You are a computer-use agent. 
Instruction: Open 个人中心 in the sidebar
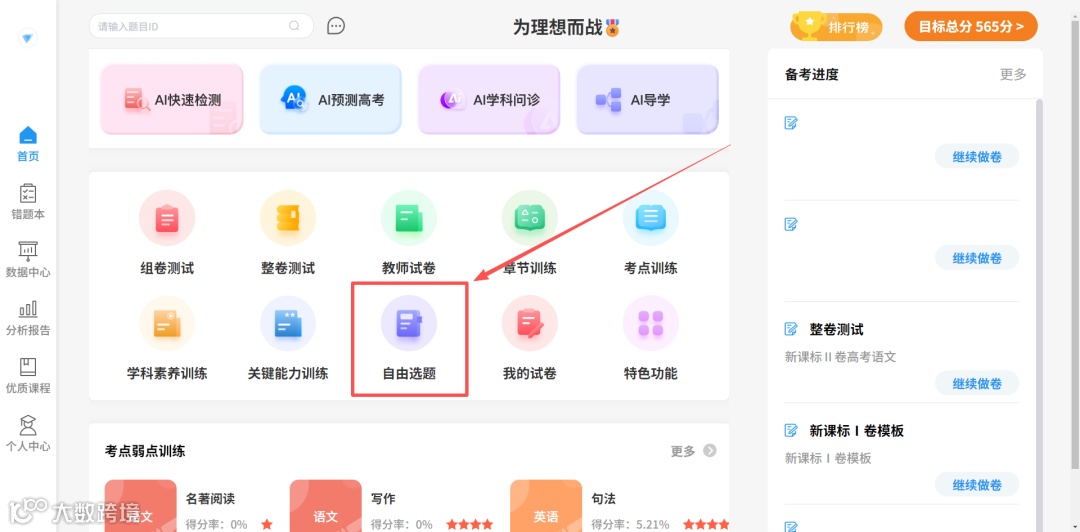click(x=28, y=433)
